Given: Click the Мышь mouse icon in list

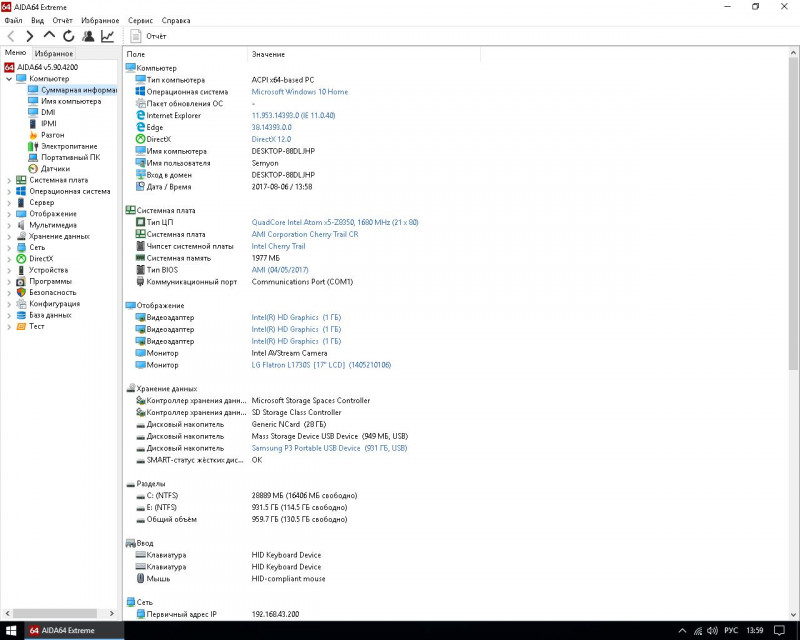Looking at the screenshot, I should point(140,579).
